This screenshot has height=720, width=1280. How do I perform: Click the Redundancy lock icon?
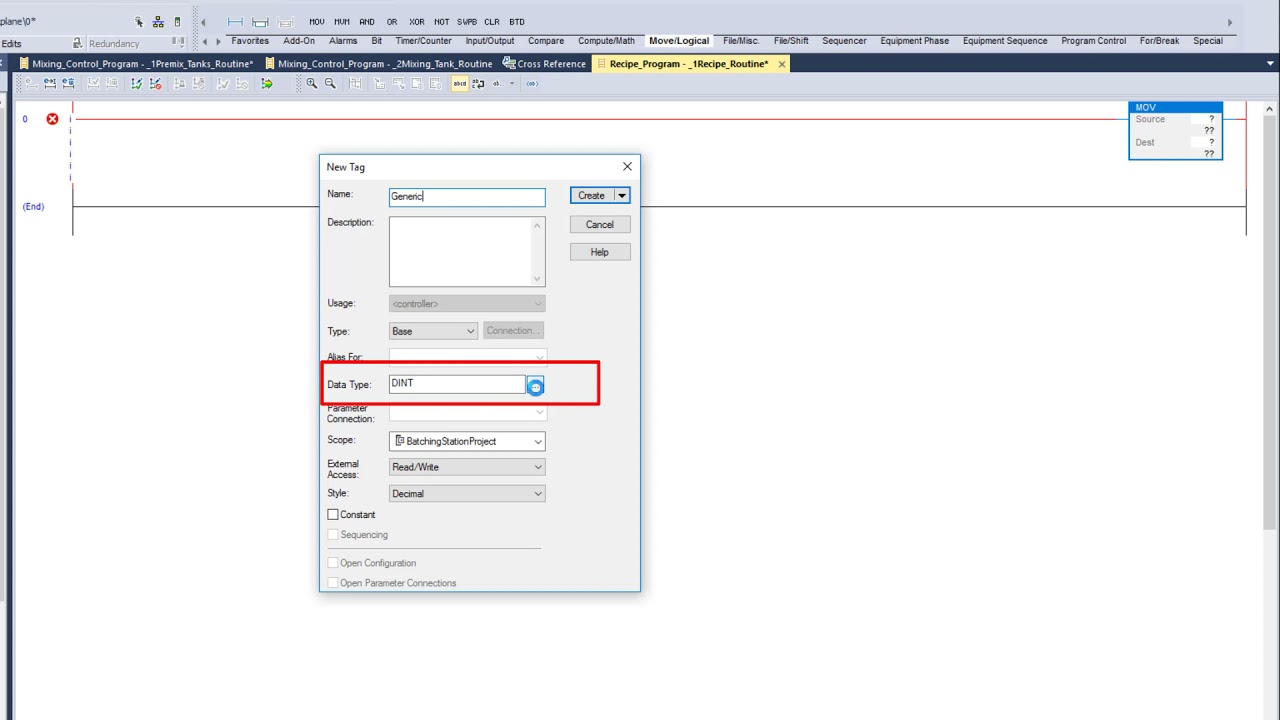77,43
